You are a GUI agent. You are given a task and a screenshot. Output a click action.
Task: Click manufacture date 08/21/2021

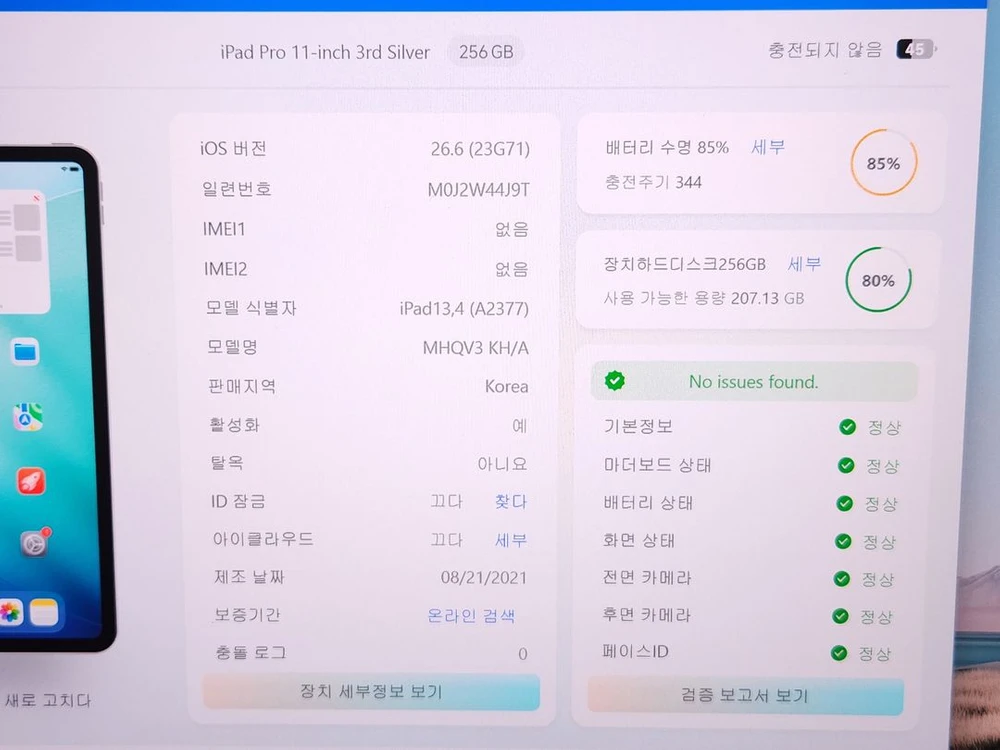(x=484, y=578)
